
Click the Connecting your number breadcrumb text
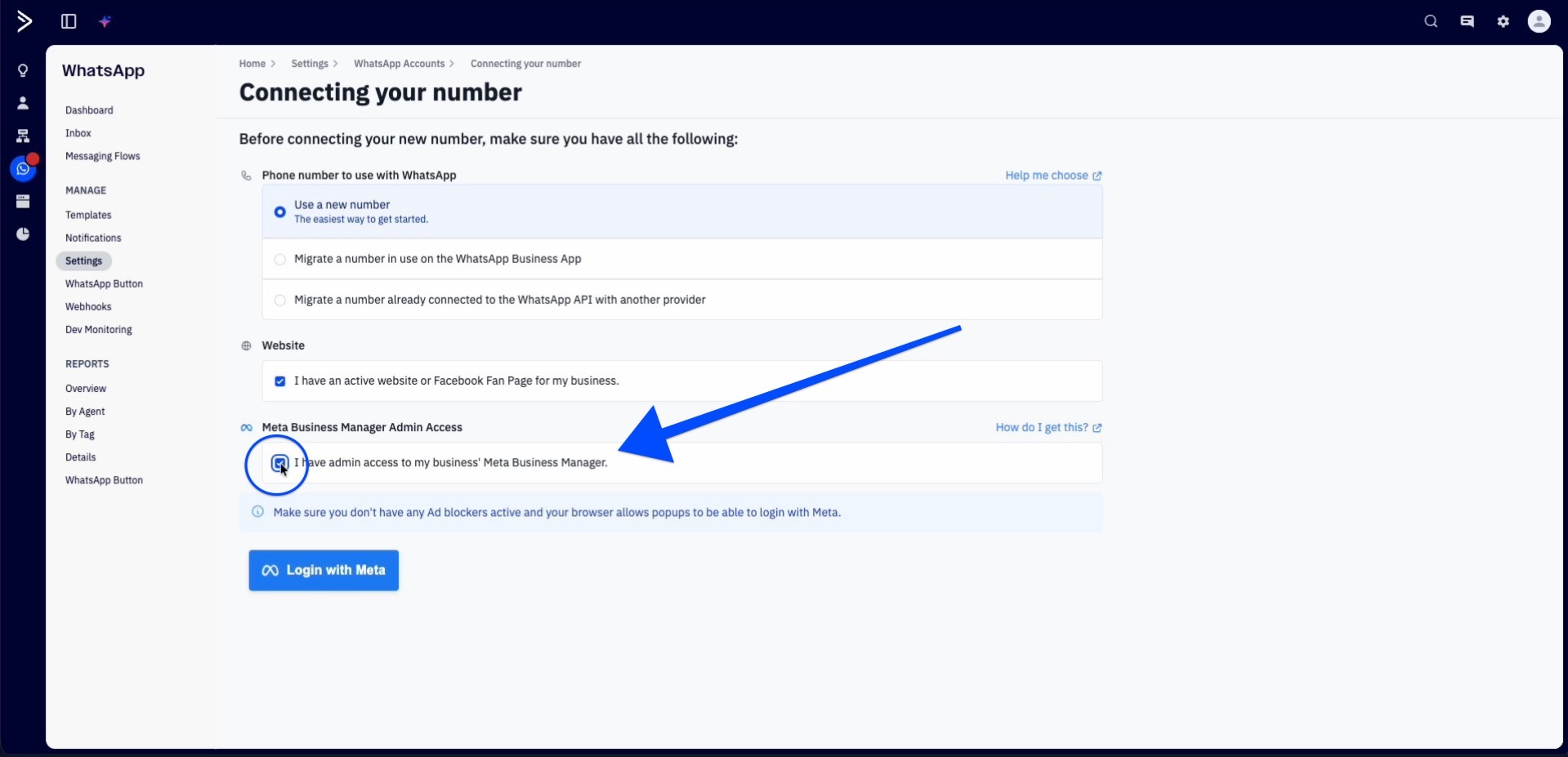coord(526,64)
